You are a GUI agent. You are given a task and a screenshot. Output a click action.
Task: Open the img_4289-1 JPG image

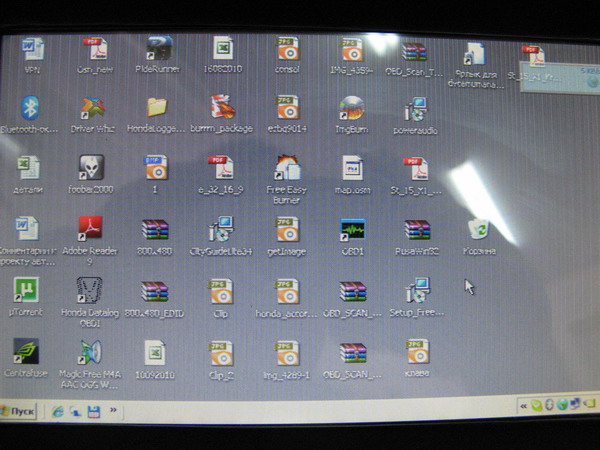287,353
